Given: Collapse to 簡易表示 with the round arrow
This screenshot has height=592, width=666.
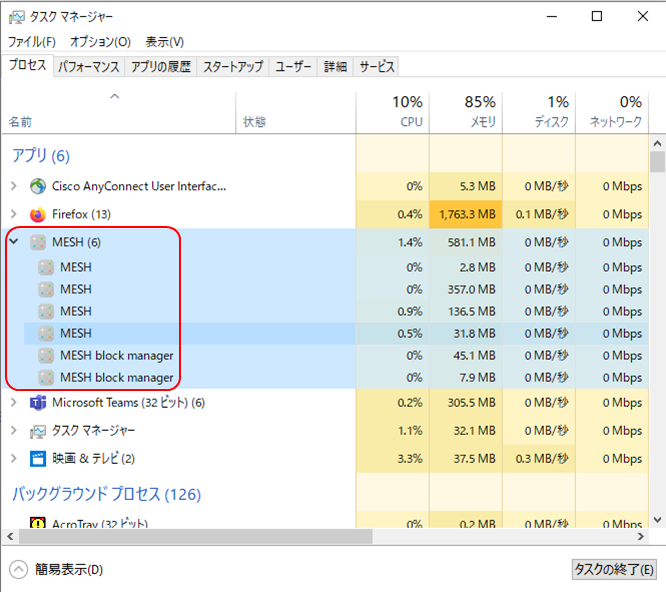Looking at the screenshot, I should (18, 569).
